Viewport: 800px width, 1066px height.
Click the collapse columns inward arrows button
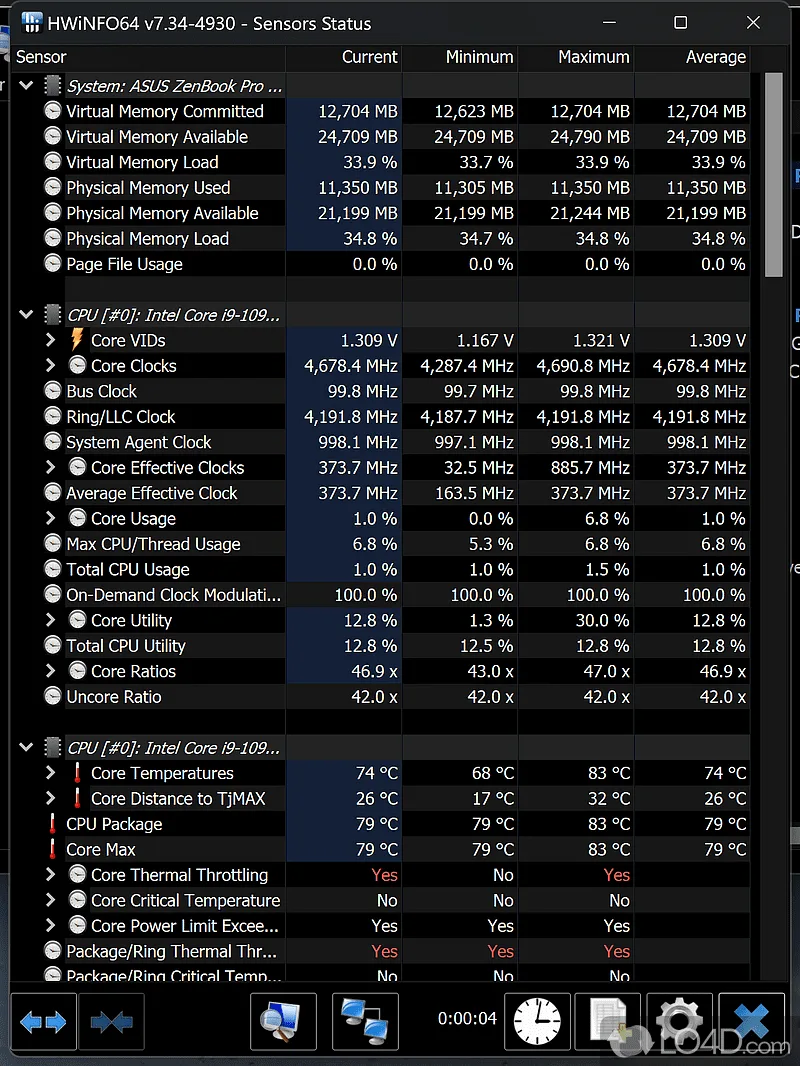(111, 1021)
